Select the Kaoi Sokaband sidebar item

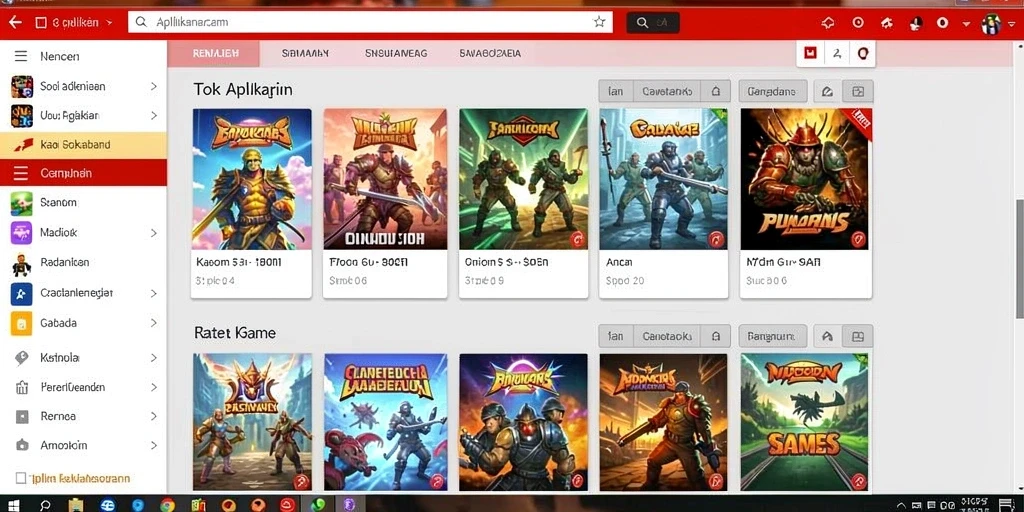[x=84, y=144]
